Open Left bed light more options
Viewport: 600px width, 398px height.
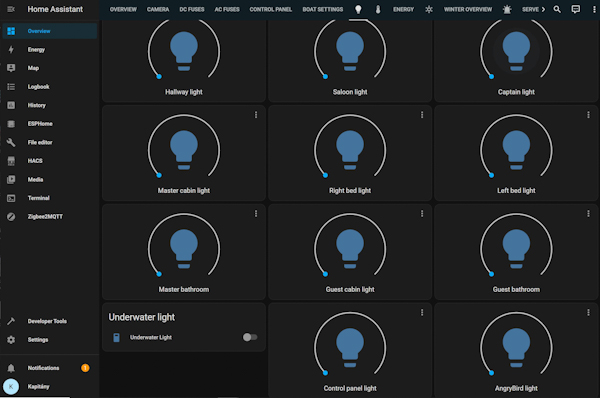(588, 115)
